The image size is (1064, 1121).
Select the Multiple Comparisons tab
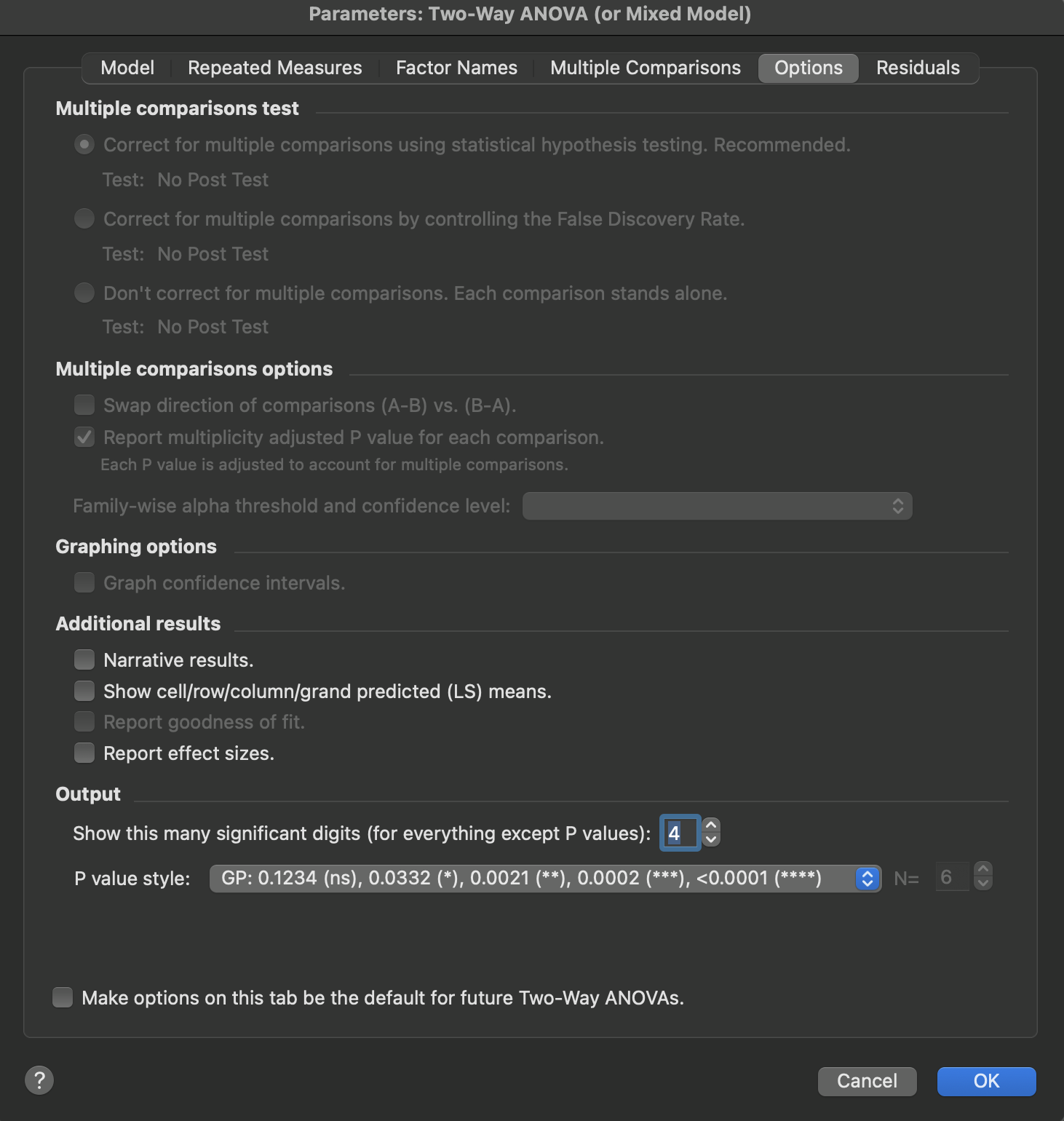[x=645, y=68]
